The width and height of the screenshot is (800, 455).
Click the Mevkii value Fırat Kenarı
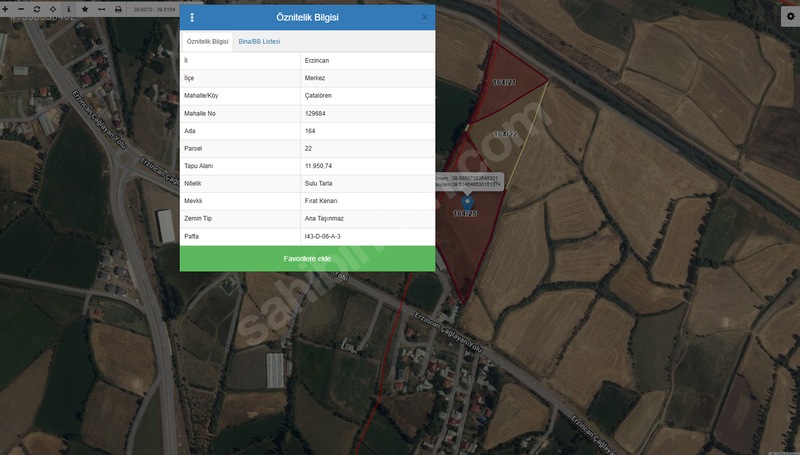point(321,201)
